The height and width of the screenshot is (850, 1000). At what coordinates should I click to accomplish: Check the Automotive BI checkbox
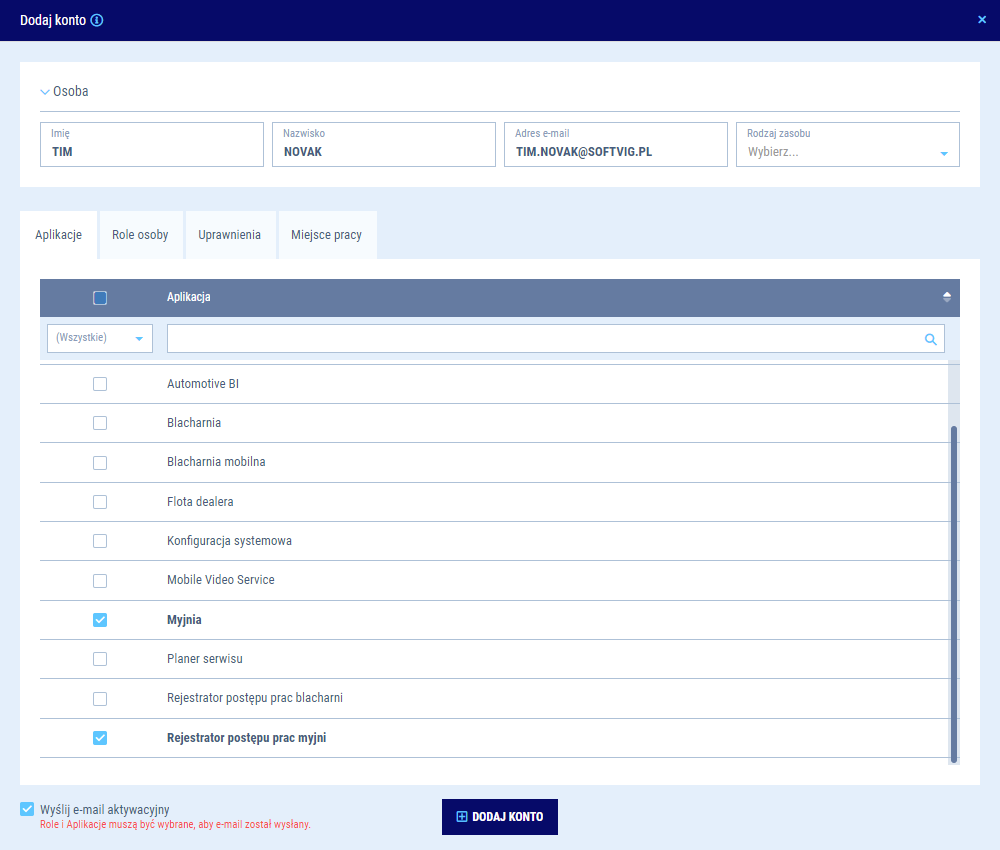point(100,384)
